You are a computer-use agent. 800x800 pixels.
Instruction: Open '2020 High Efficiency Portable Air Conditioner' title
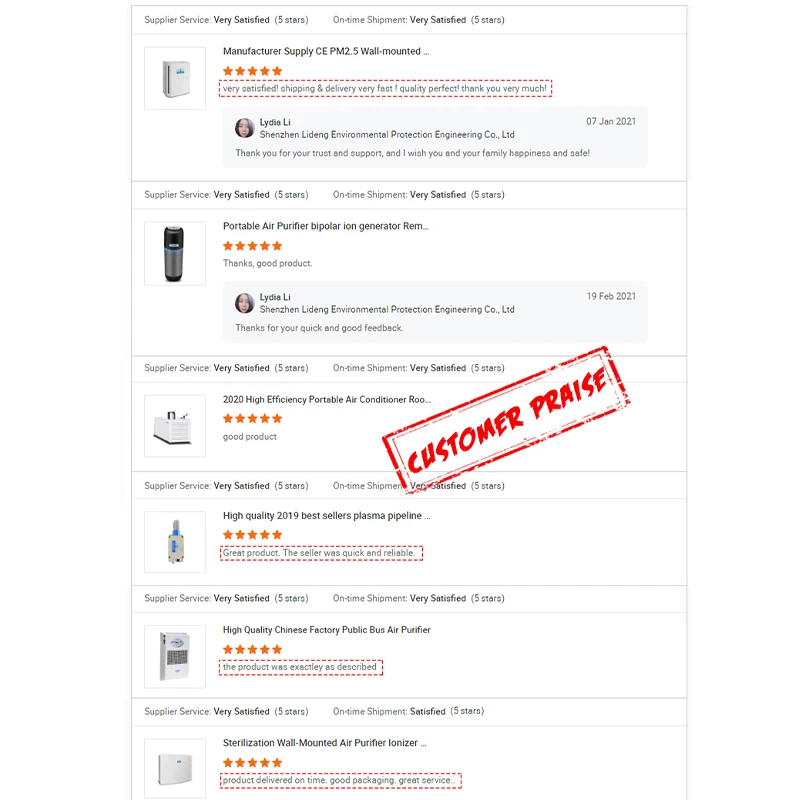pos(327,399)
